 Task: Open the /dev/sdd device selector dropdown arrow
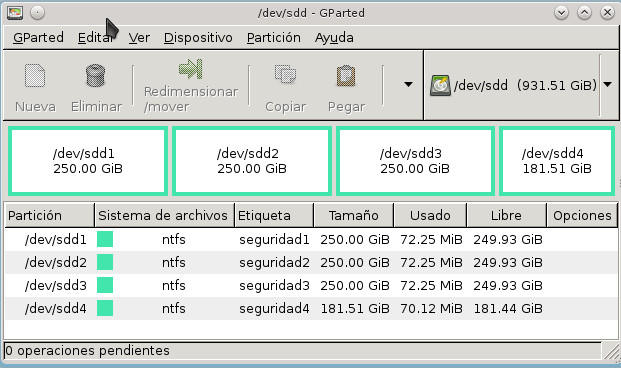tap(608, 84)
